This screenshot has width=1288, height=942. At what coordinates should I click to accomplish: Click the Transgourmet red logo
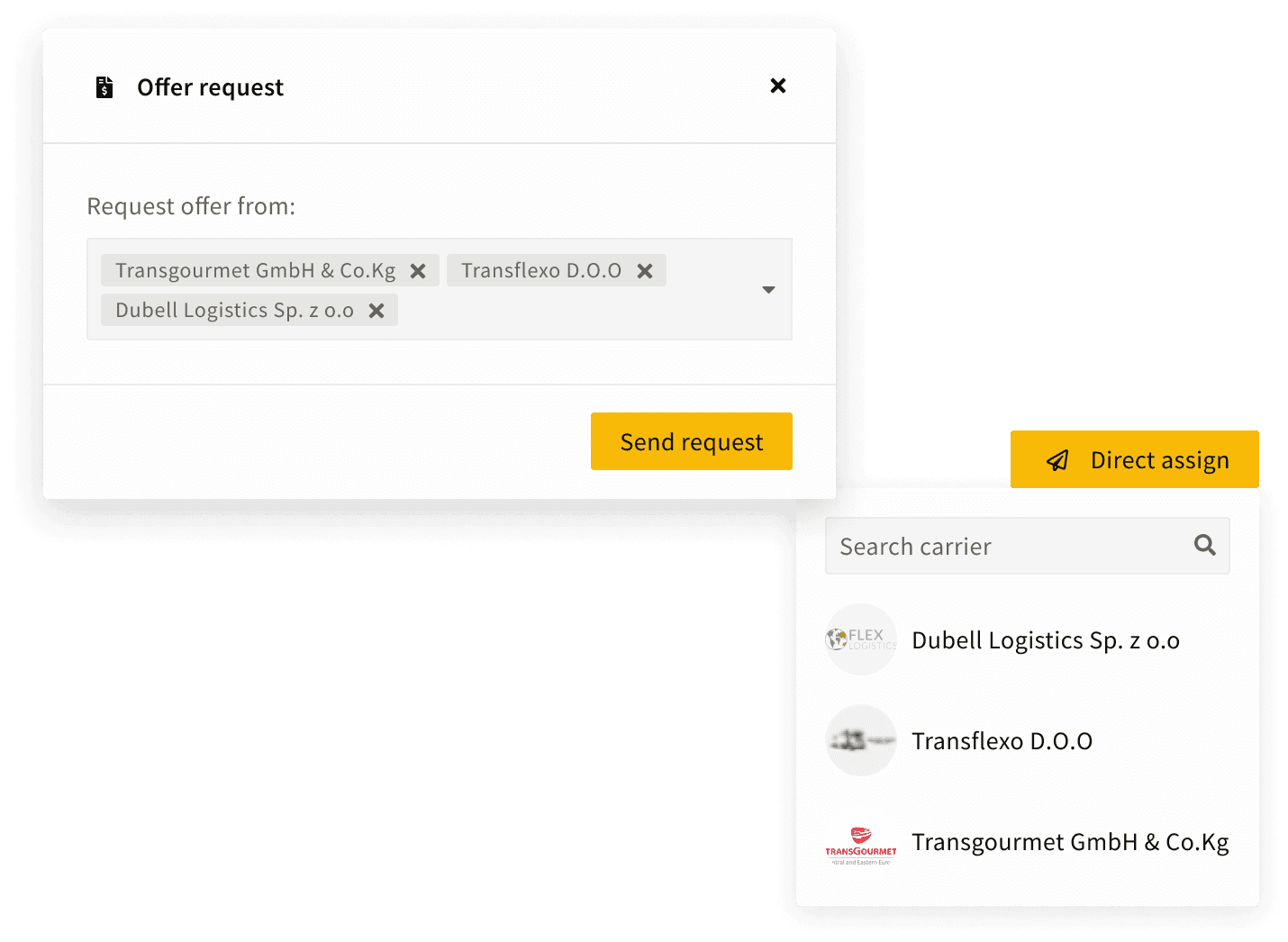pos(861,844)
